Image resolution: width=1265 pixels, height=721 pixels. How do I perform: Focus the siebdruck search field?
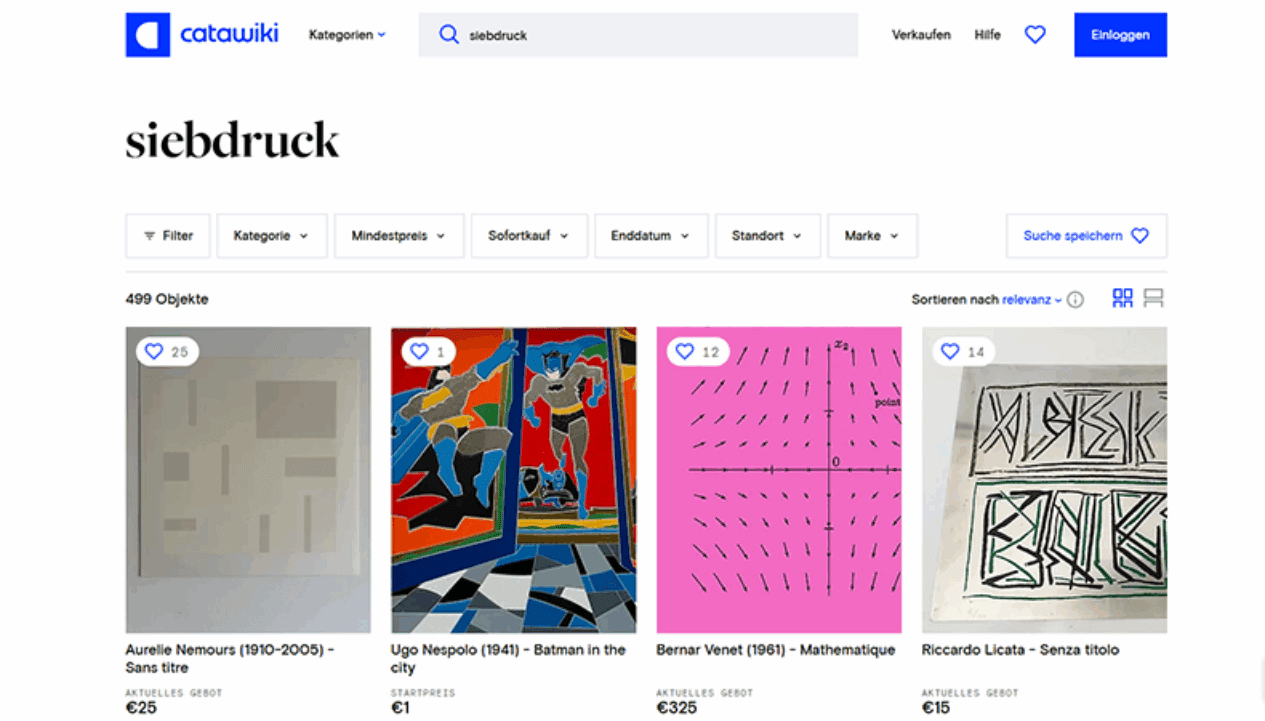[638, 35]
